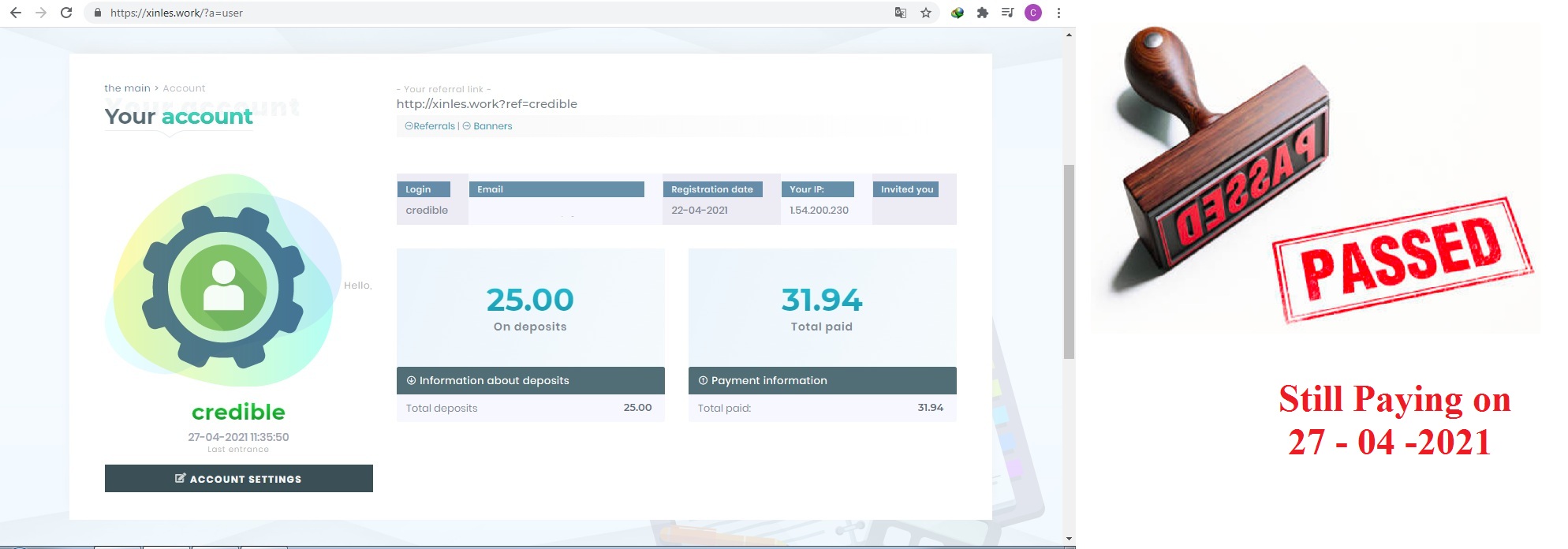
Task: Open the purple Chrome profile avatar
Action: 1033,13
